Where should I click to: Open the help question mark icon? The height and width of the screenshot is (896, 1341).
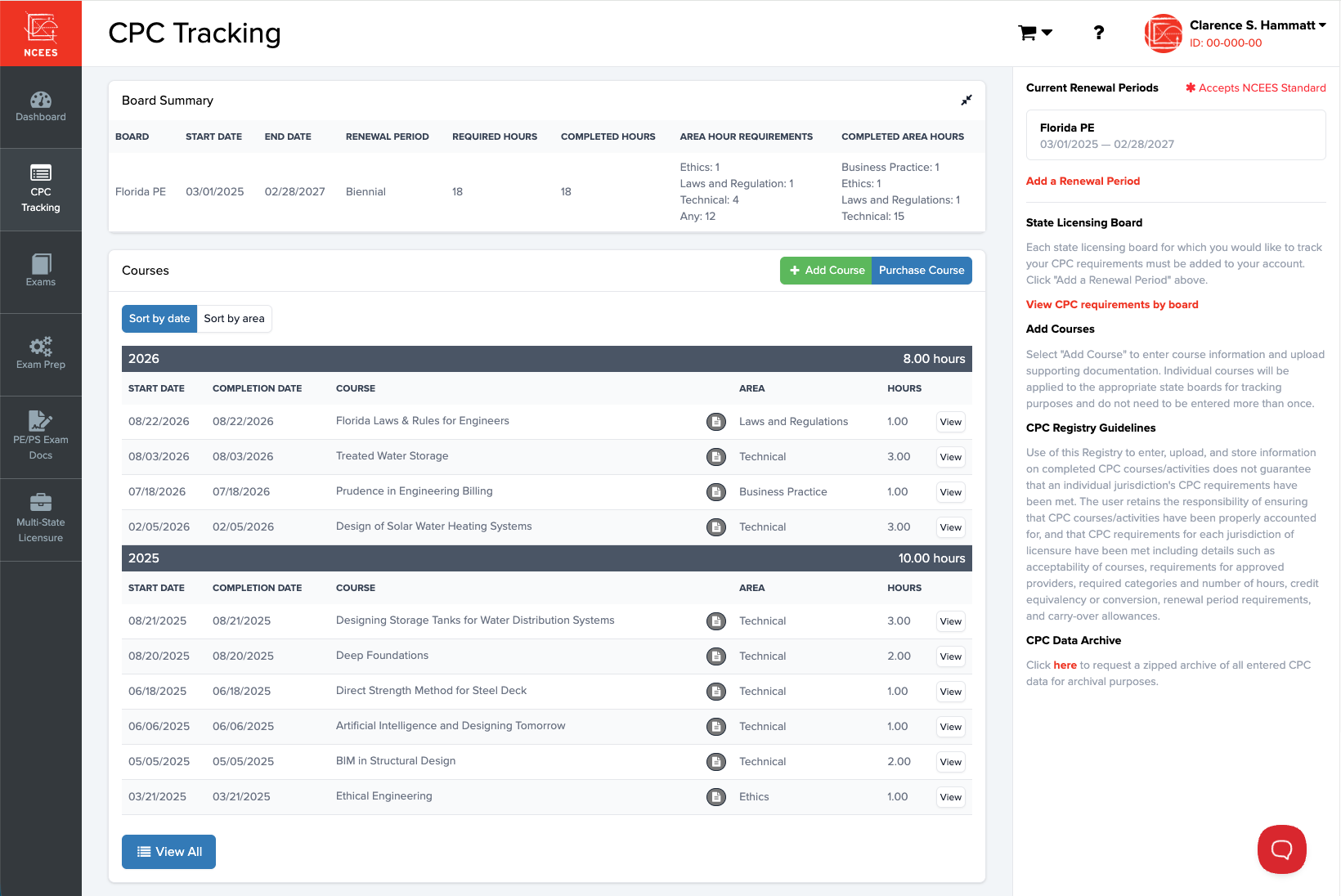click(1099, 33)
